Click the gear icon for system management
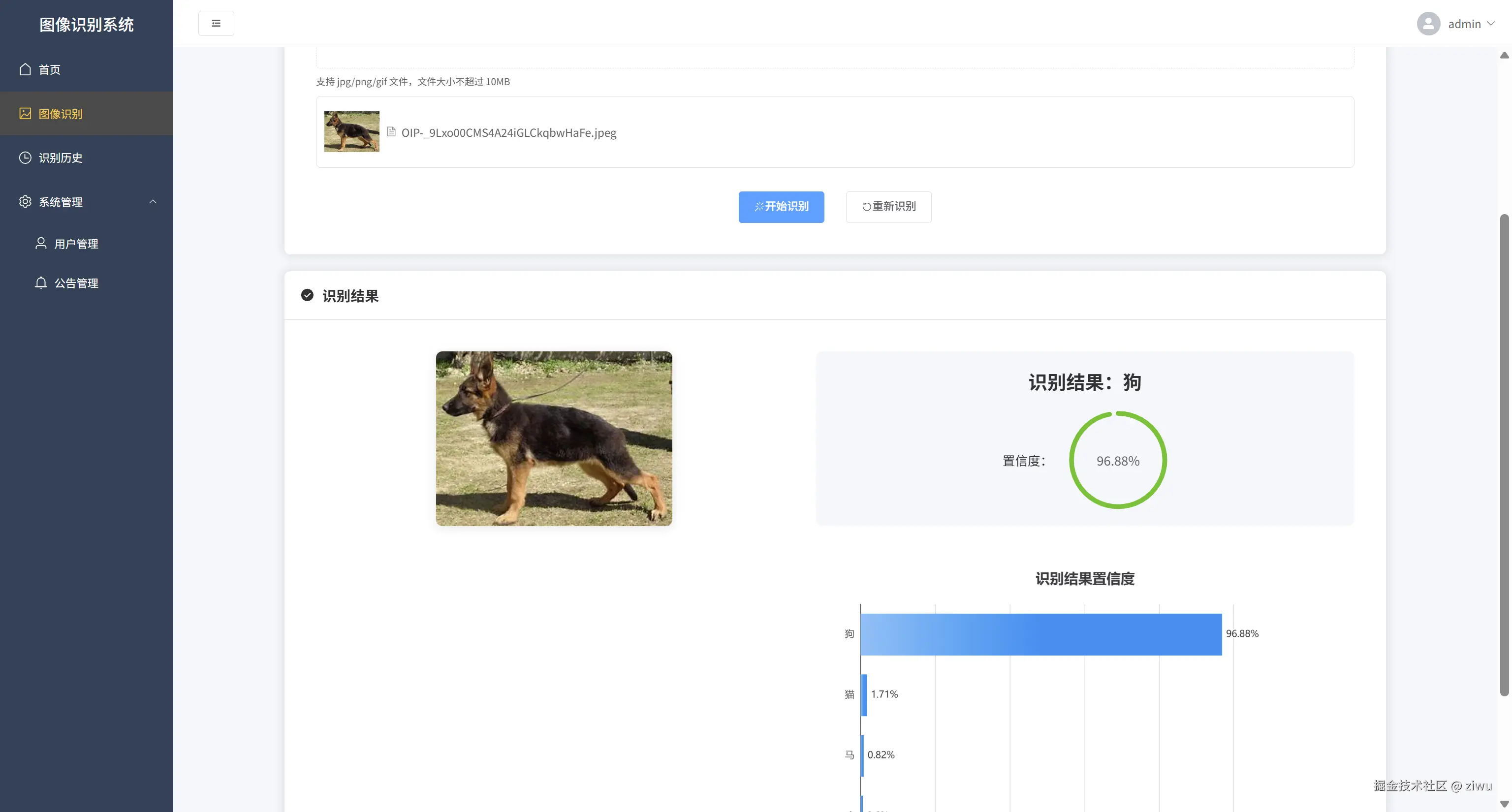This screenshot has width=1512, height=812. 25,201
